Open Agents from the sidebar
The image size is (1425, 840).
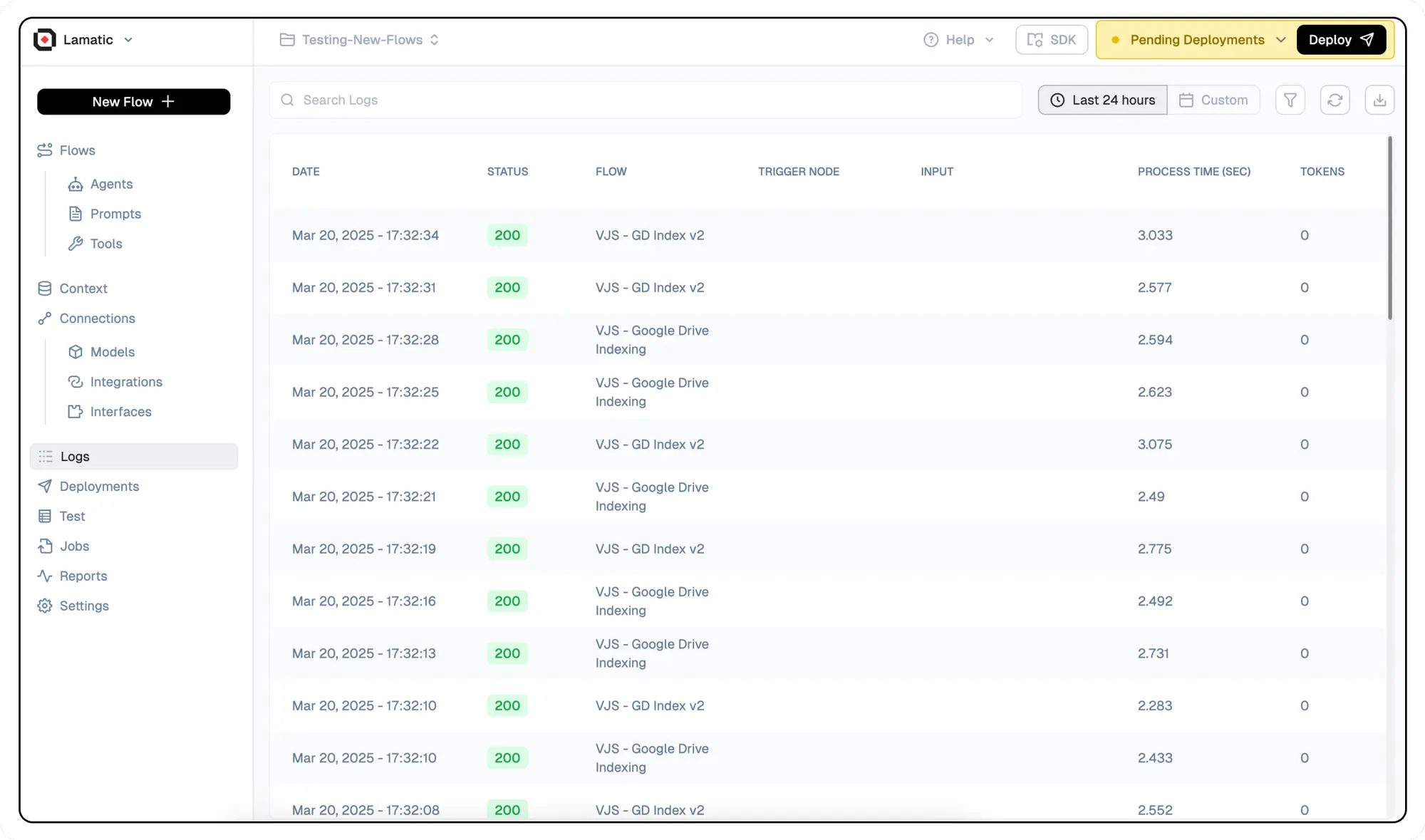pos(111,184)
